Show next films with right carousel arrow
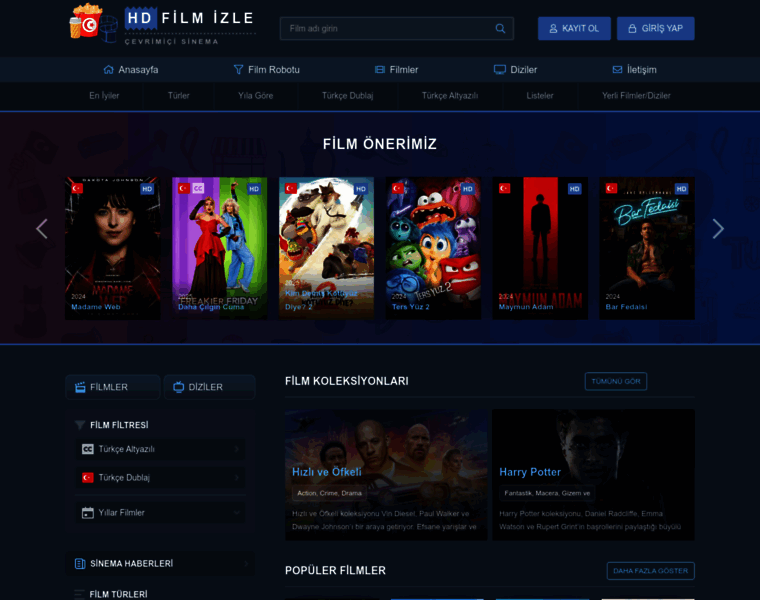 718,229
